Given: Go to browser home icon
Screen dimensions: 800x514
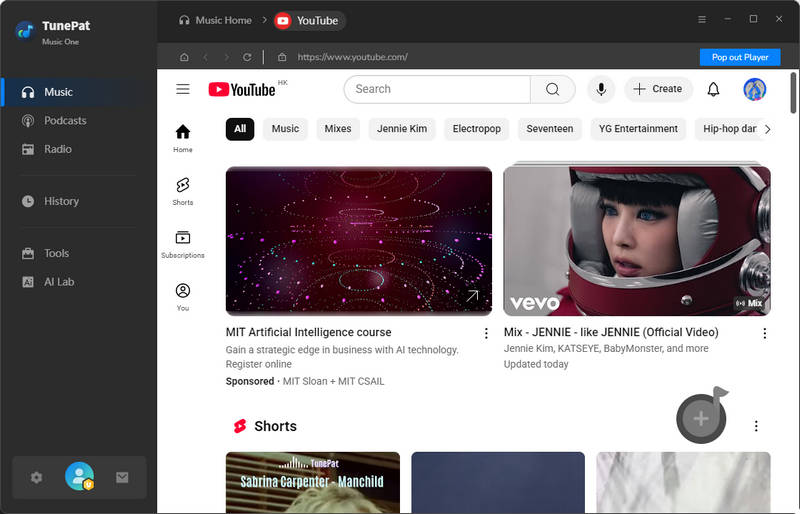Looking at the screenshot, I should [184, 57].
